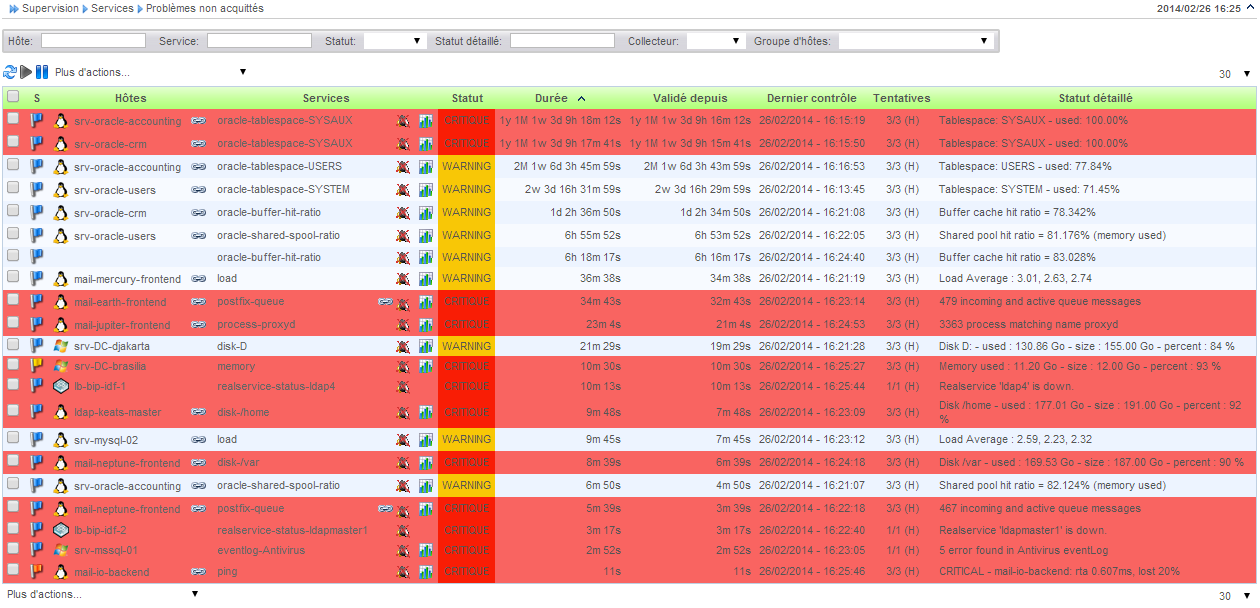Click the collapse arrow beside the date at top right

coord(1252,7)
